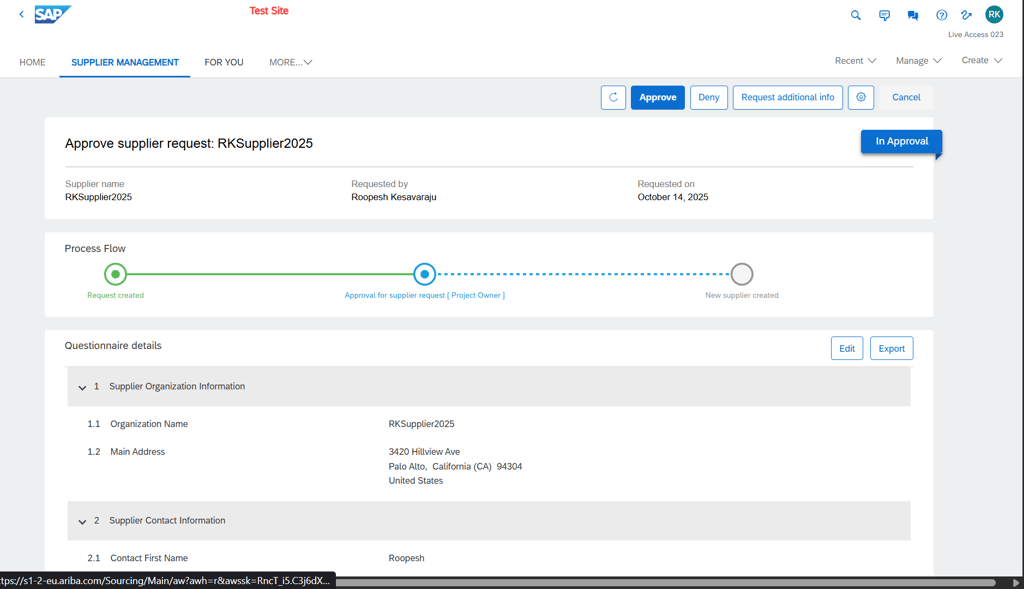This screenshot has height=589, width=1024.
Task: Click the October 14, 2025 date
Action: (673, 197)
